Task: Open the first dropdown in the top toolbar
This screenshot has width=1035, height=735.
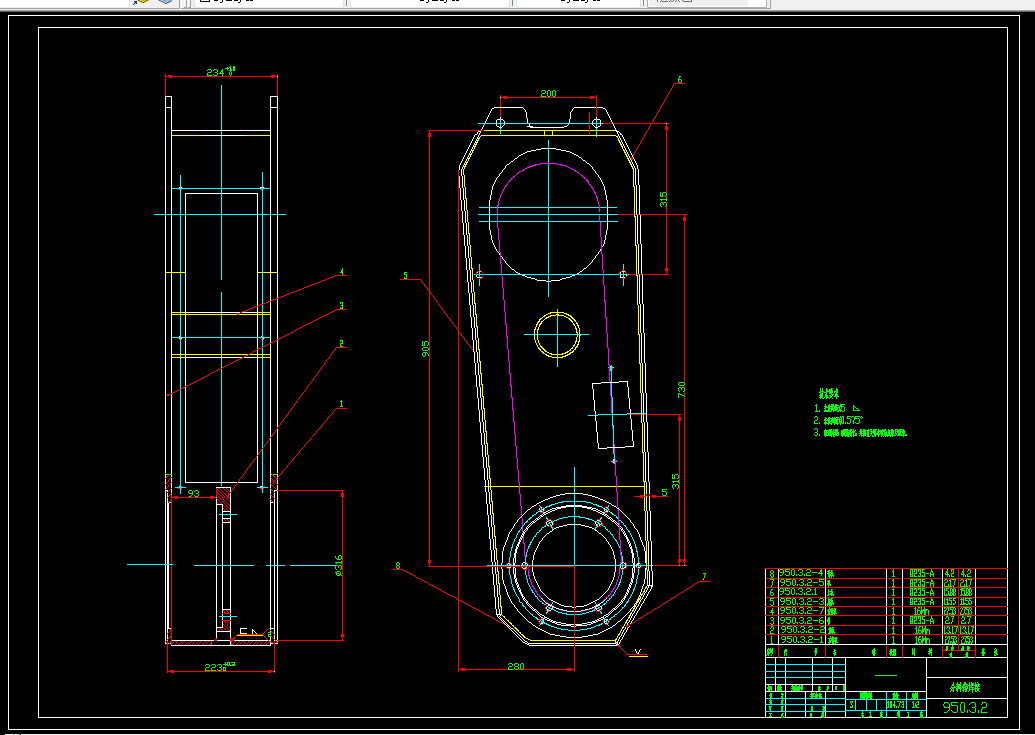Action: [x=267, y=2]
